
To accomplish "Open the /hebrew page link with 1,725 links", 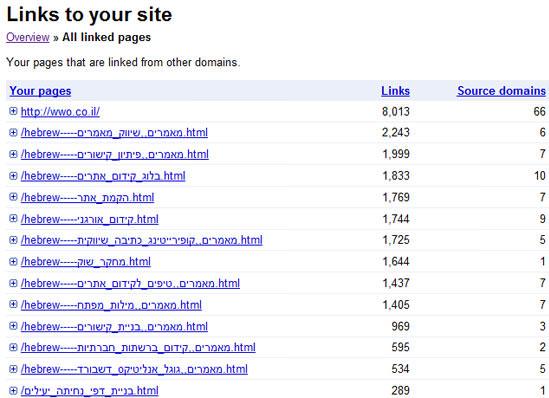I will click(x=141, y=240).
